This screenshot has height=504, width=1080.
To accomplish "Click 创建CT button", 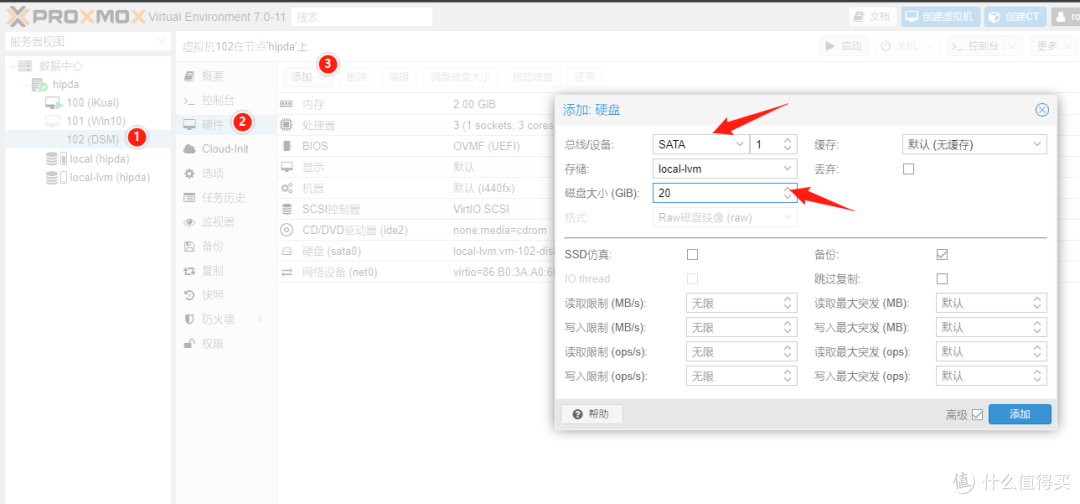I will 1015,17.
